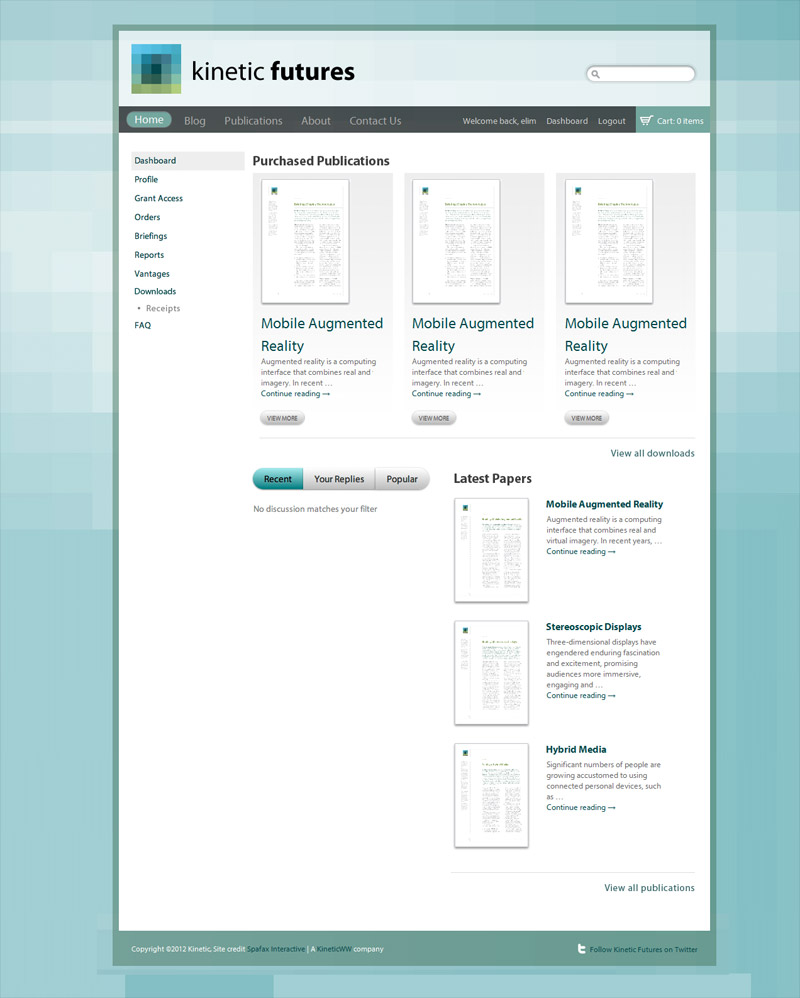Click the magnifier icon in search box
The image size is (800, 998).
click(595, 74)
